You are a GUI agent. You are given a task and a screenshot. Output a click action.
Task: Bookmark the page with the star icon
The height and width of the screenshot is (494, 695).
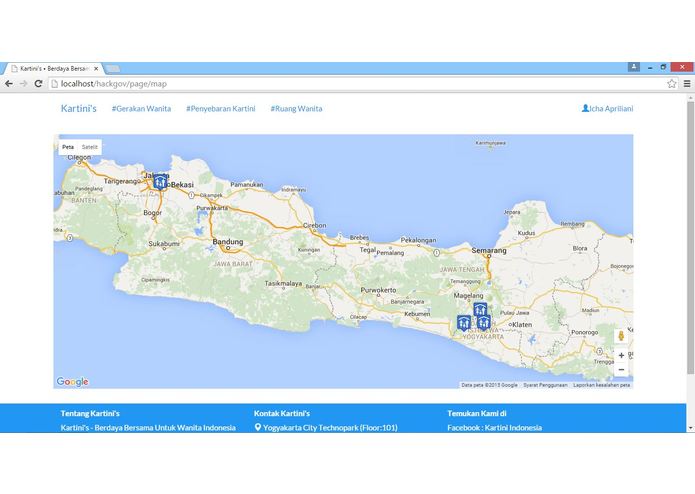click(x=672, y=84)
